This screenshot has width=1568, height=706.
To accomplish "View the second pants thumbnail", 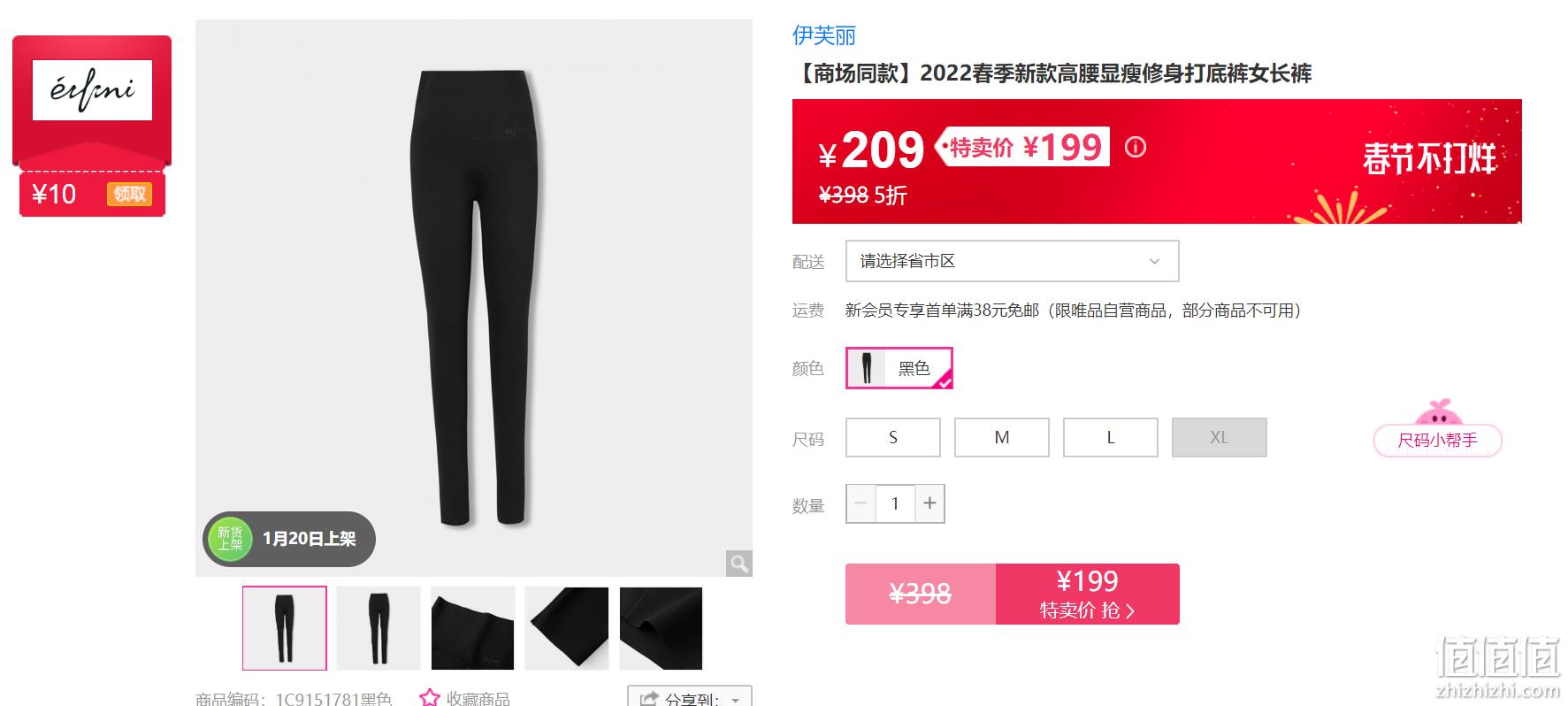I will point(379,628).
